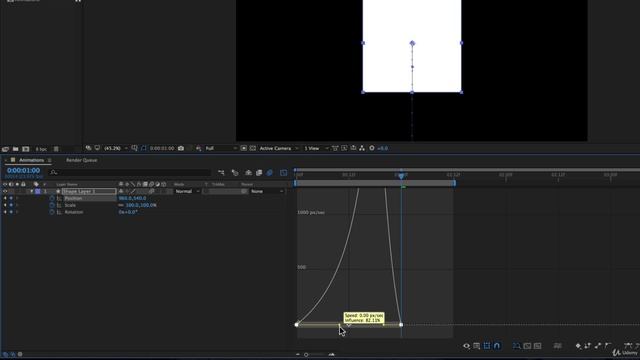
Task: Toggle the Rotation stopwatch
Action: coord(52,212)
